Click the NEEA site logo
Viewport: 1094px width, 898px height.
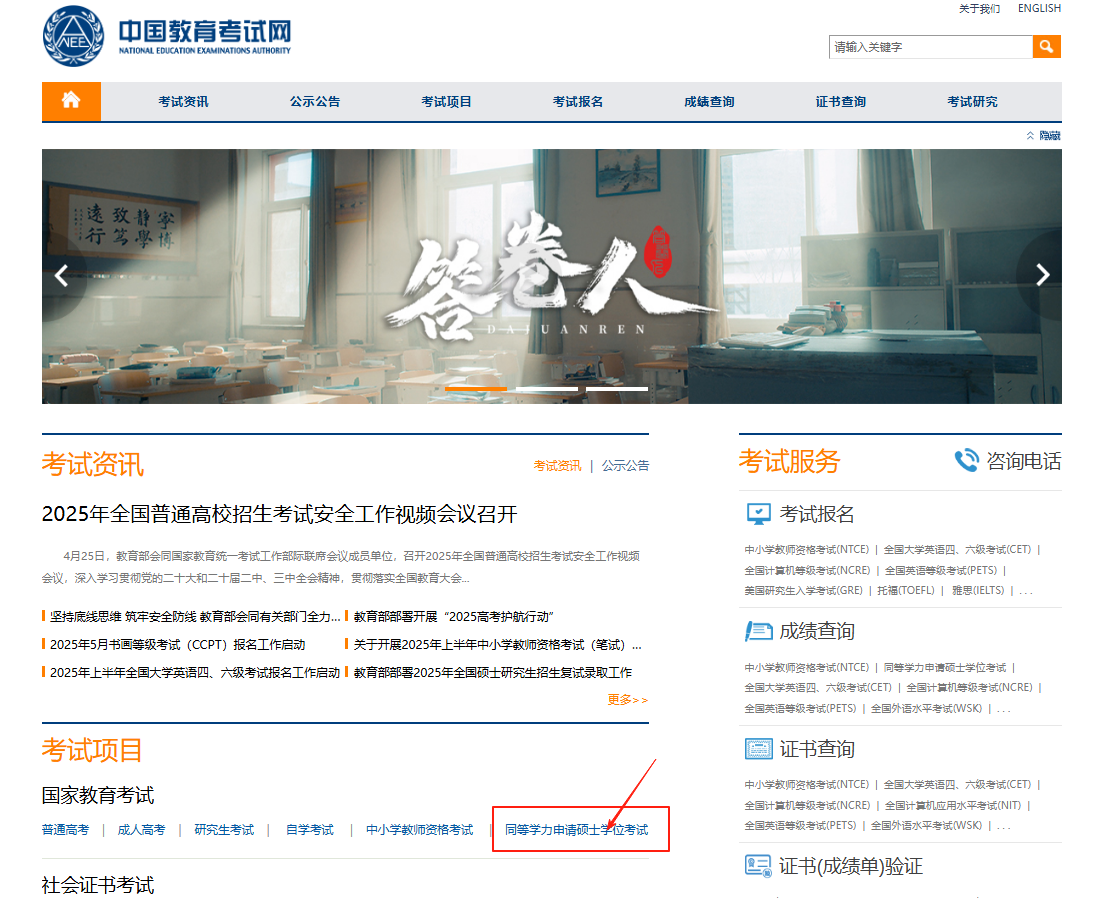(167, 36)
